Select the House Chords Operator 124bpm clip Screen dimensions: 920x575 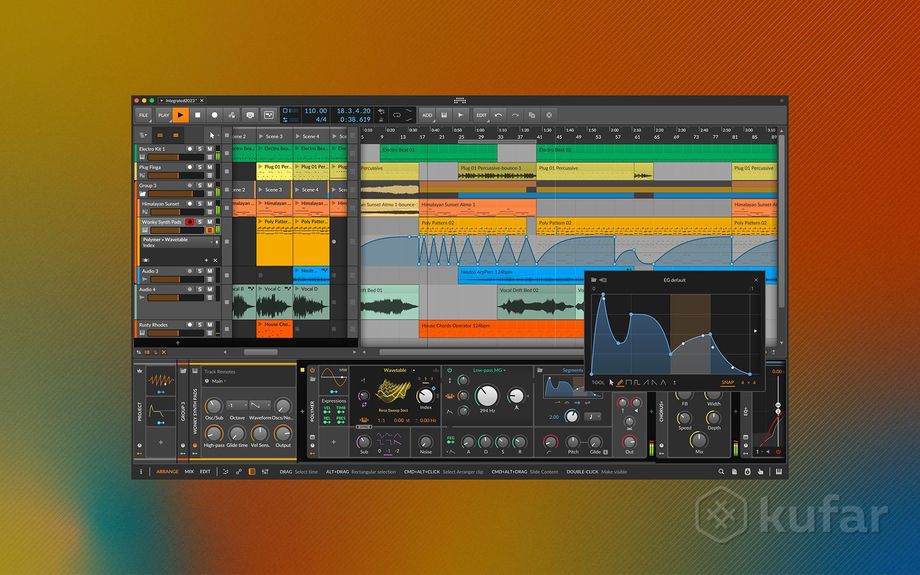point(502,329)
